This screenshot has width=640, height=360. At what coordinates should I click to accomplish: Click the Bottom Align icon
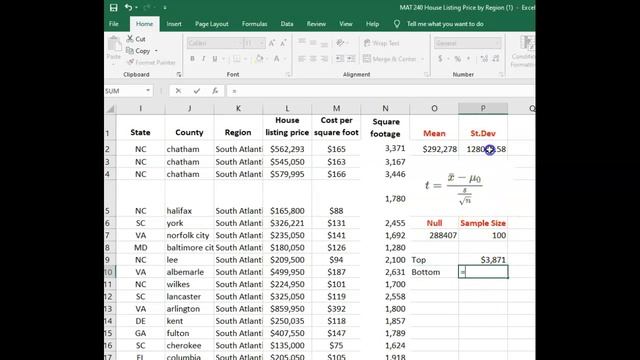click(x=324, y=43)
